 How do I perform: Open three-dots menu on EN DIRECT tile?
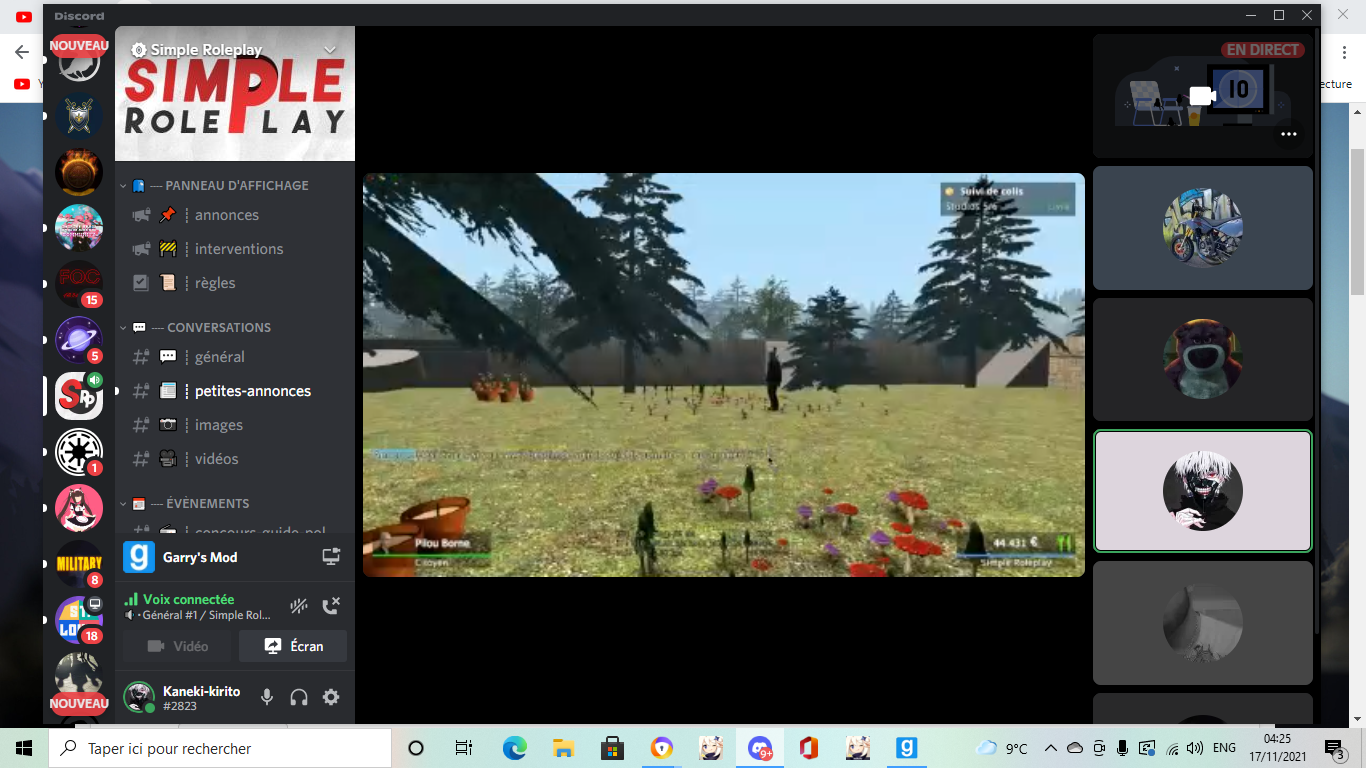point(1289,134)
